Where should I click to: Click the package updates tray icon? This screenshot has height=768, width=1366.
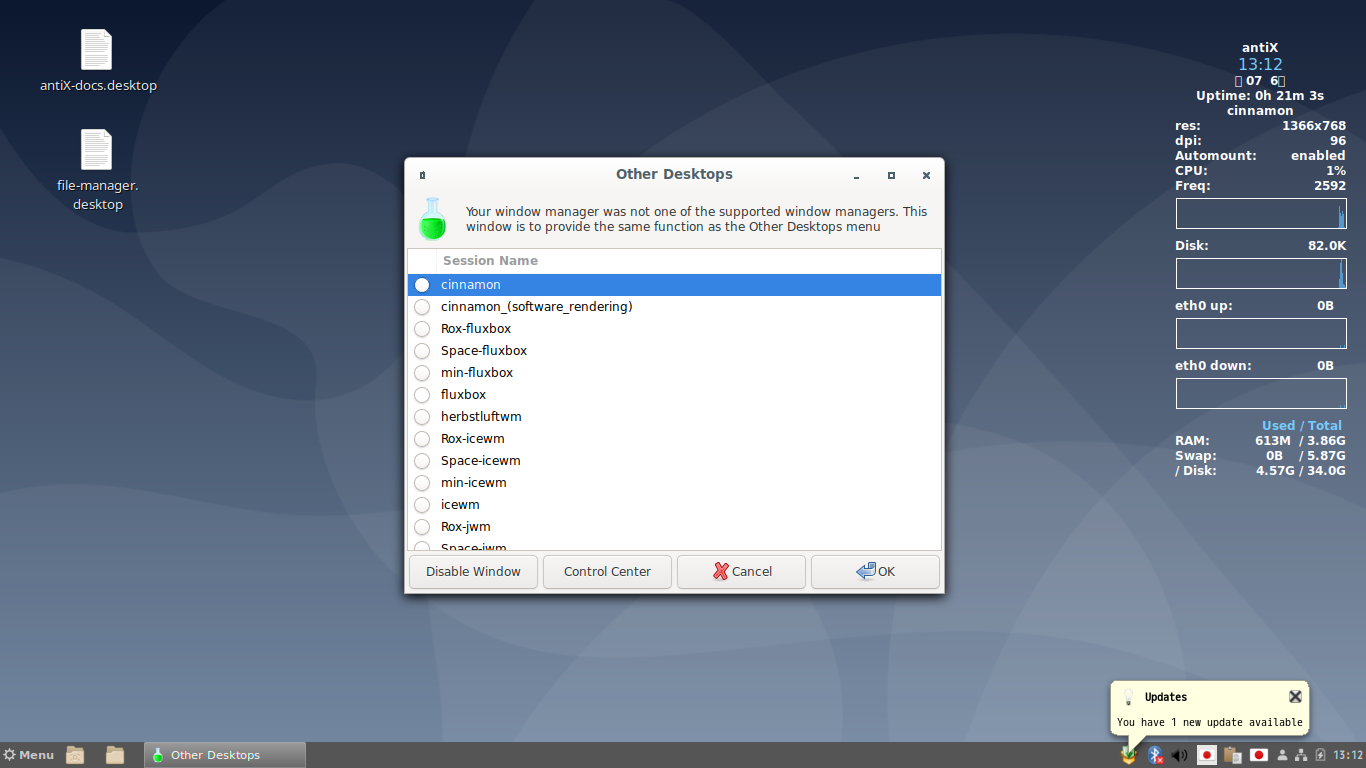tap(1129, 755)
